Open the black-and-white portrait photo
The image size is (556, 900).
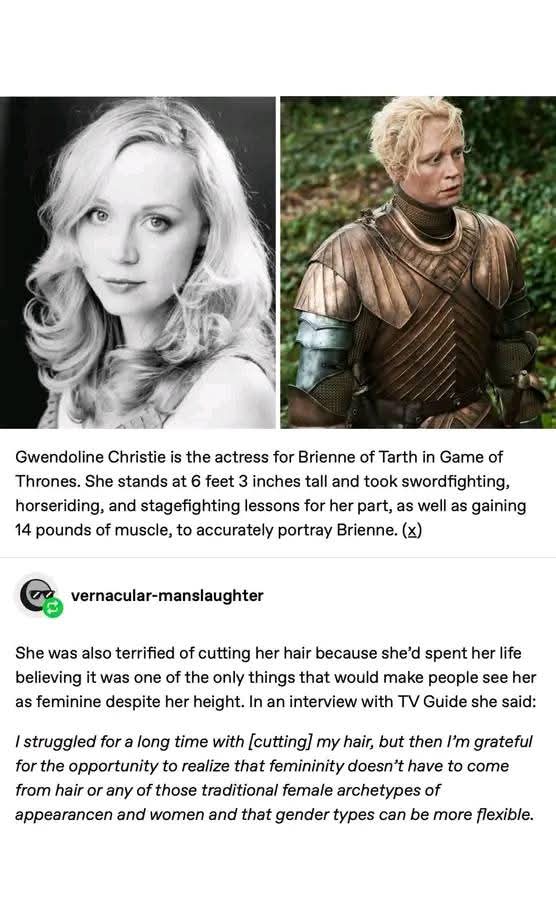tap(138, 262)
